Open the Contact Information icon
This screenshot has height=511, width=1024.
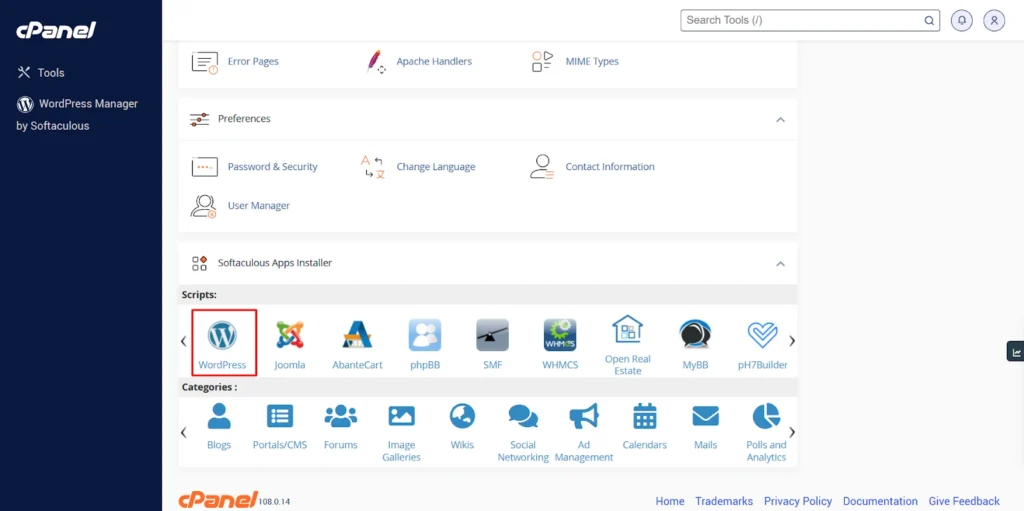click(542, 167)
